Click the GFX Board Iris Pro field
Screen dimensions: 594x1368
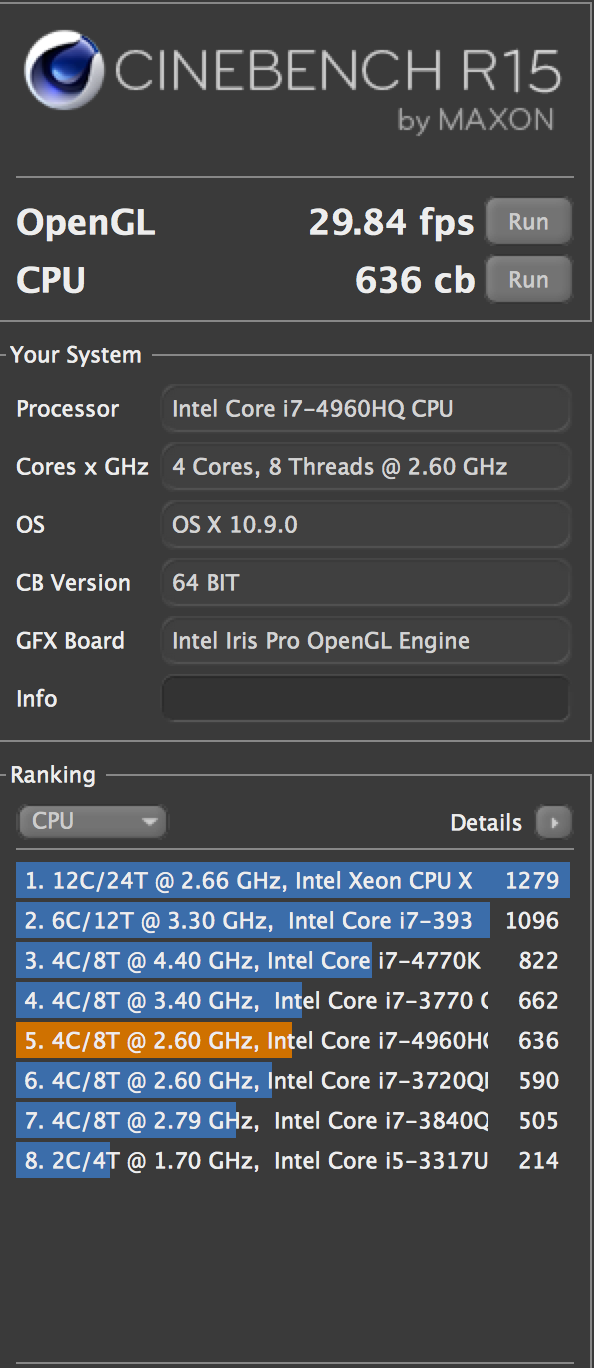[366, 640]
